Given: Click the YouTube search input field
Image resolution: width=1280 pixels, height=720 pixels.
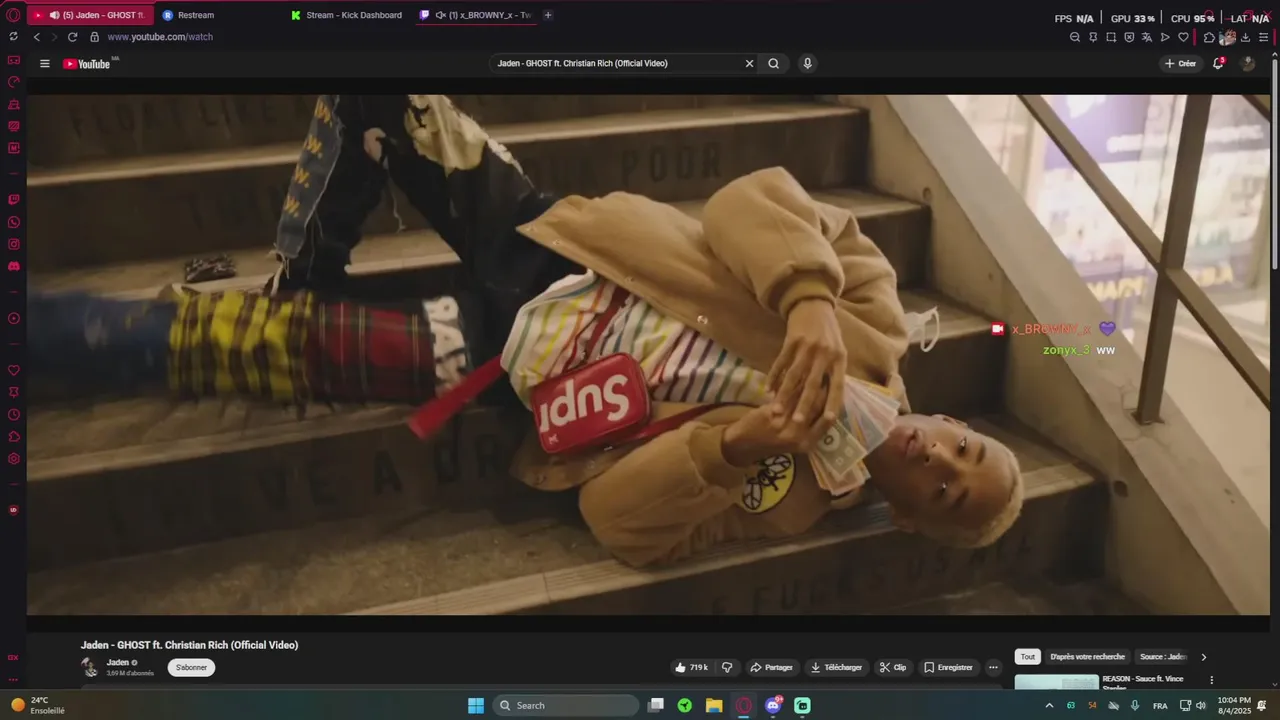Looking at the screenshot, I should coord(614,63).
